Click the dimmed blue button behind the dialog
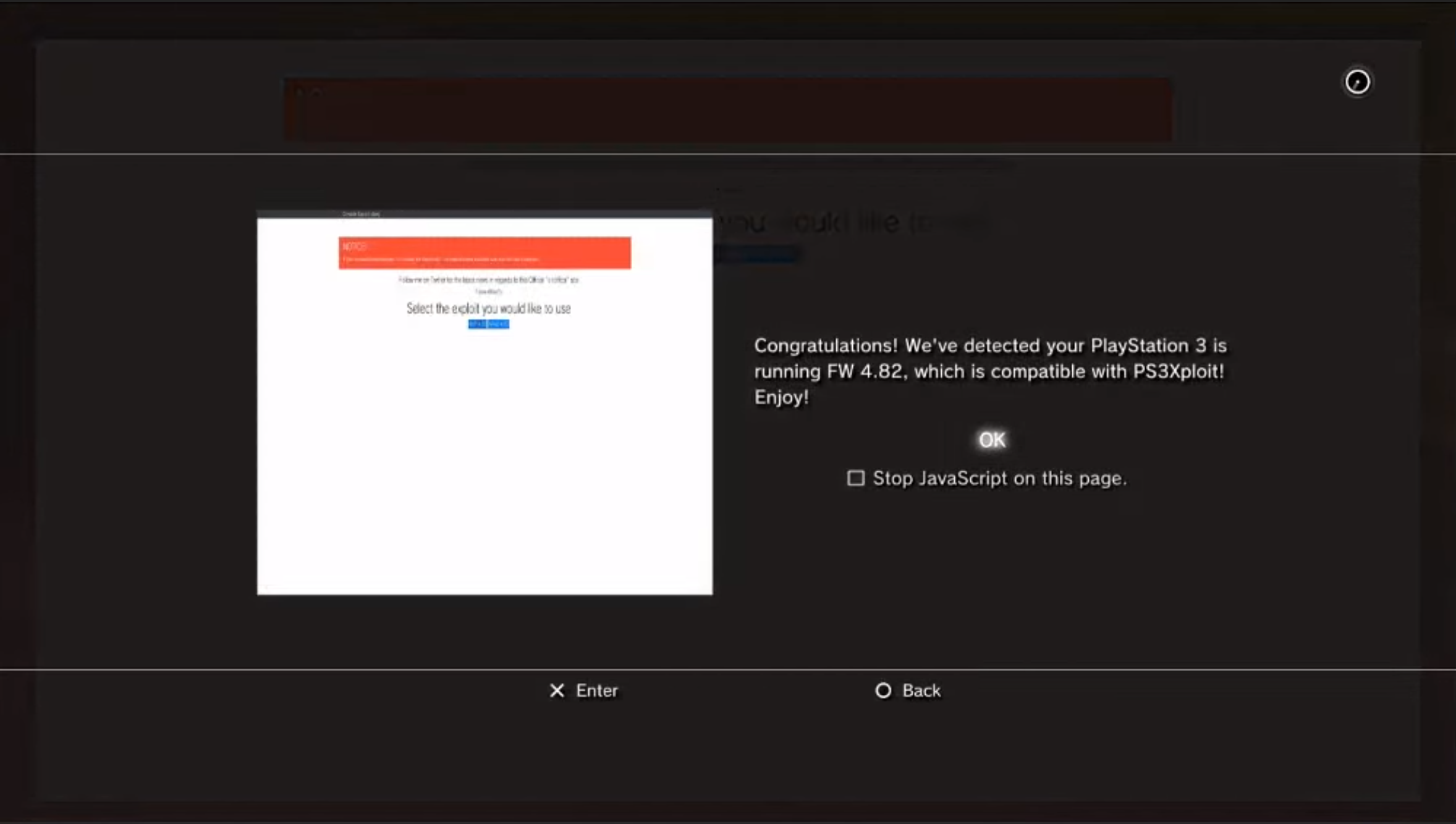 758,254
